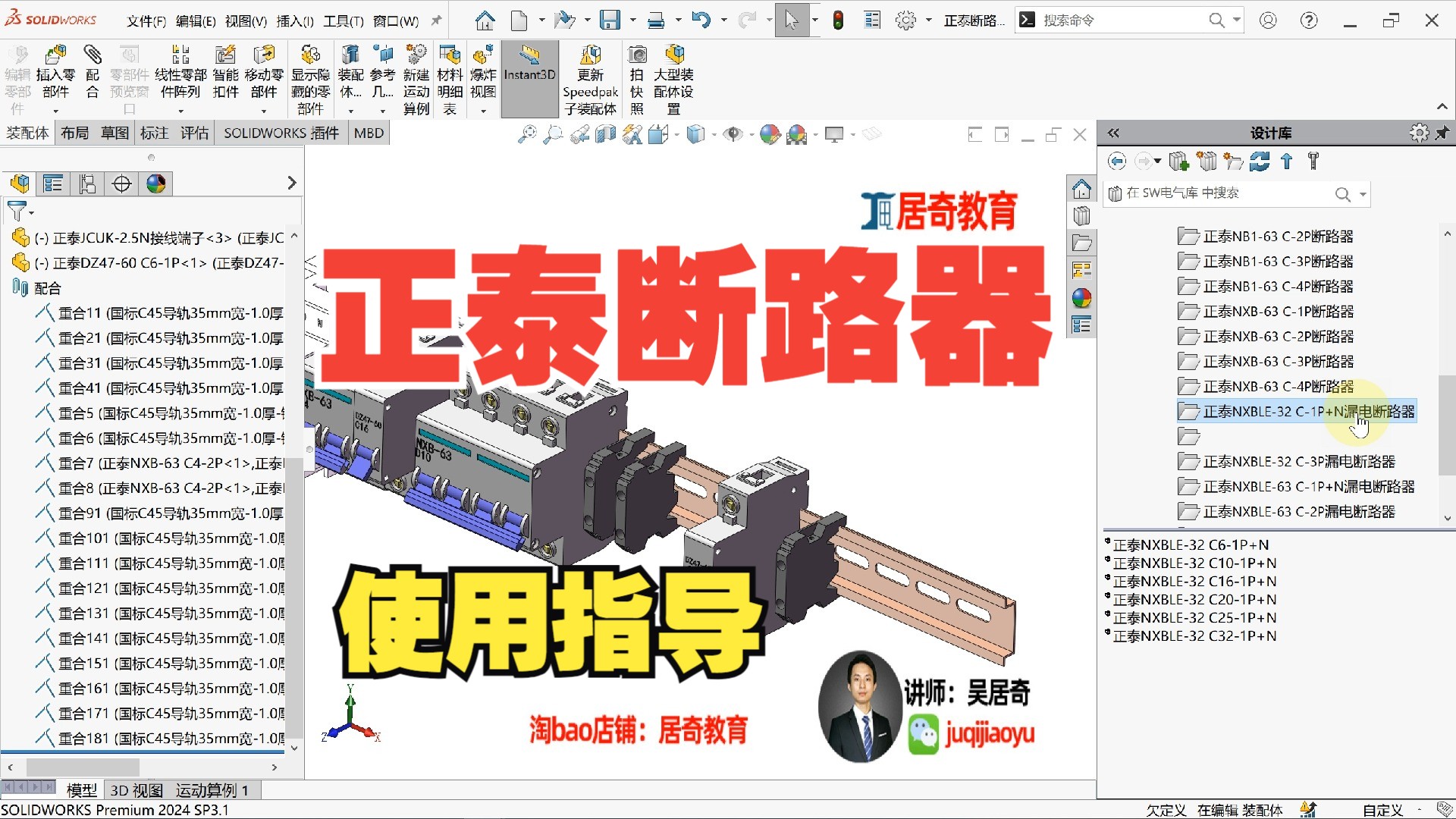
Task: Click Smart Fasteners (智能扣件)
Action: coord(225,74)
